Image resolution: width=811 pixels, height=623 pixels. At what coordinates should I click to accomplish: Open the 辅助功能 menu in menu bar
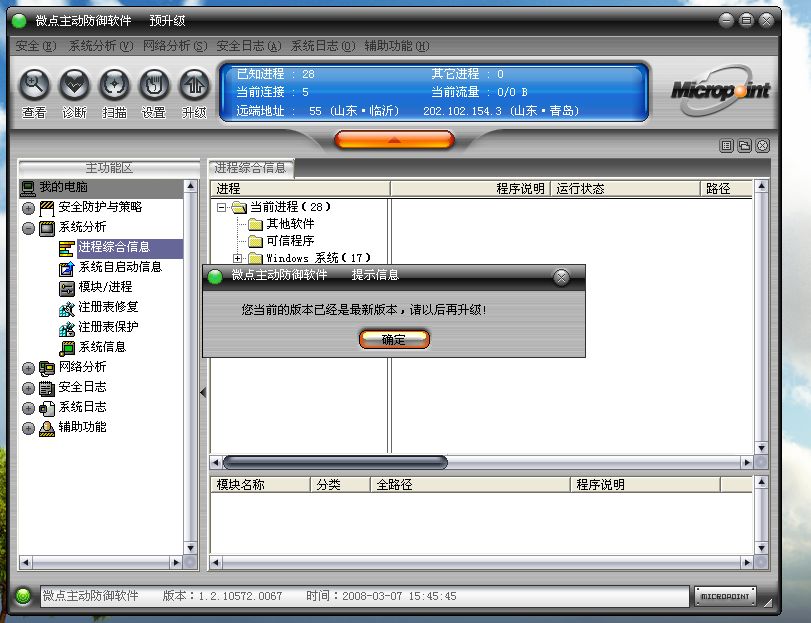point(397,46)
